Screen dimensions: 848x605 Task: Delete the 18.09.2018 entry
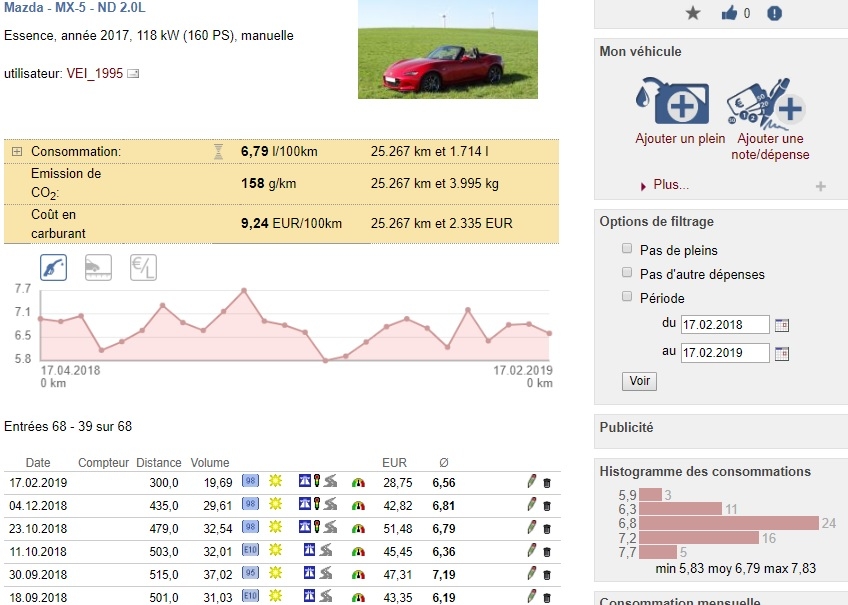click(x=547, y=598)
